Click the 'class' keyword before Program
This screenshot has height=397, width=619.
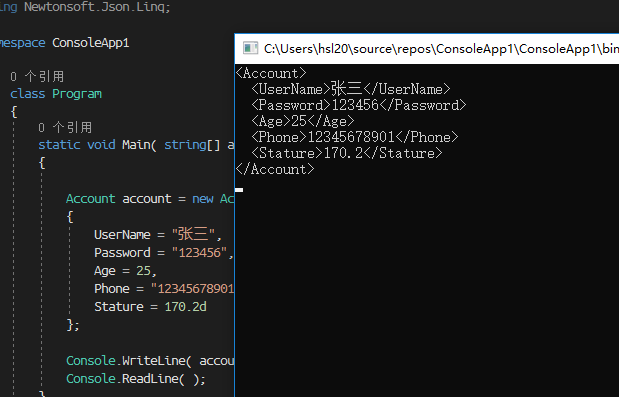(28, 94)
